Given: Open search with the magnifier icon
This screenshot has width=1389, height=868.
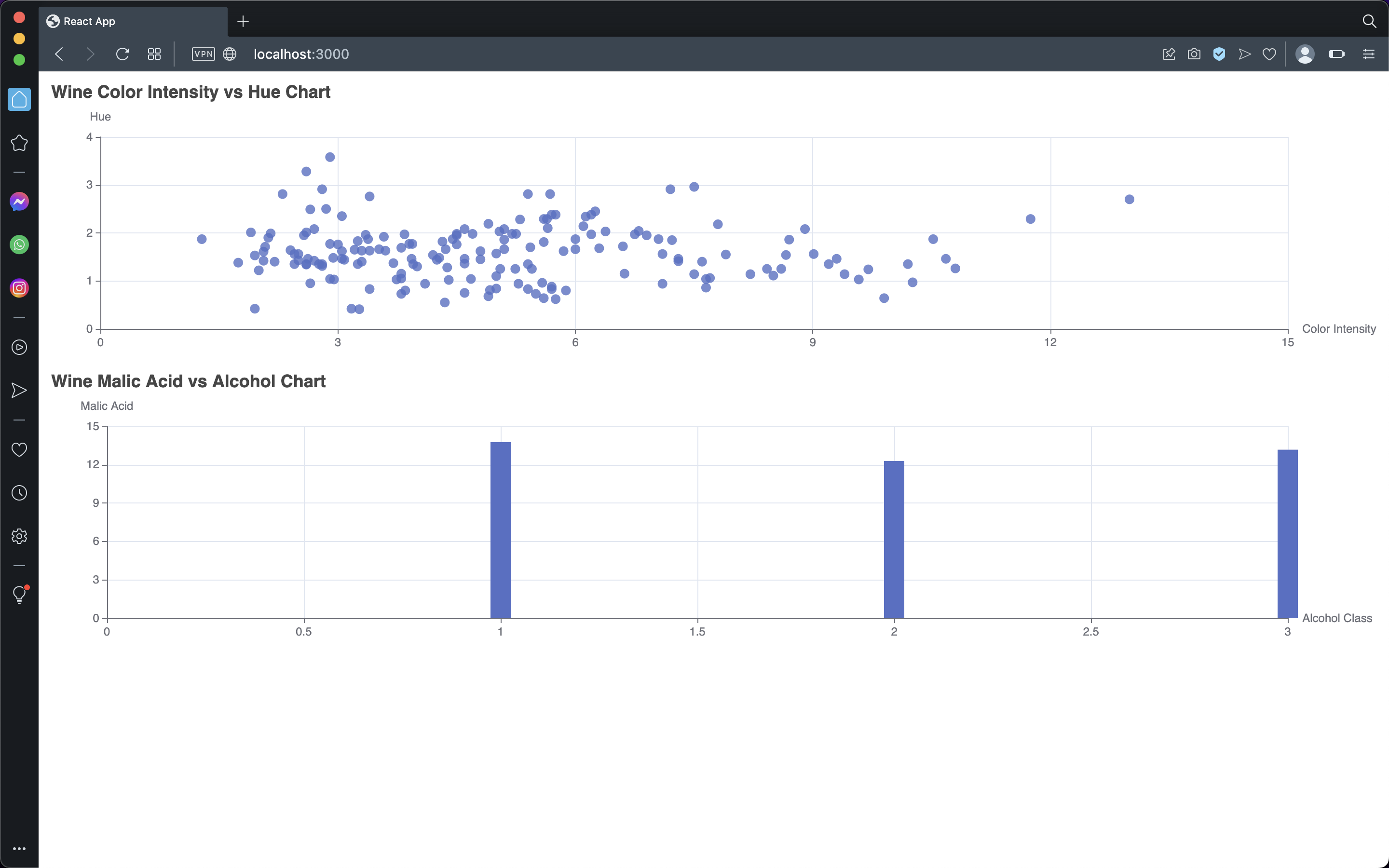Looking at the screenshot, I should pyautogui.click(x=1370, y=21).
